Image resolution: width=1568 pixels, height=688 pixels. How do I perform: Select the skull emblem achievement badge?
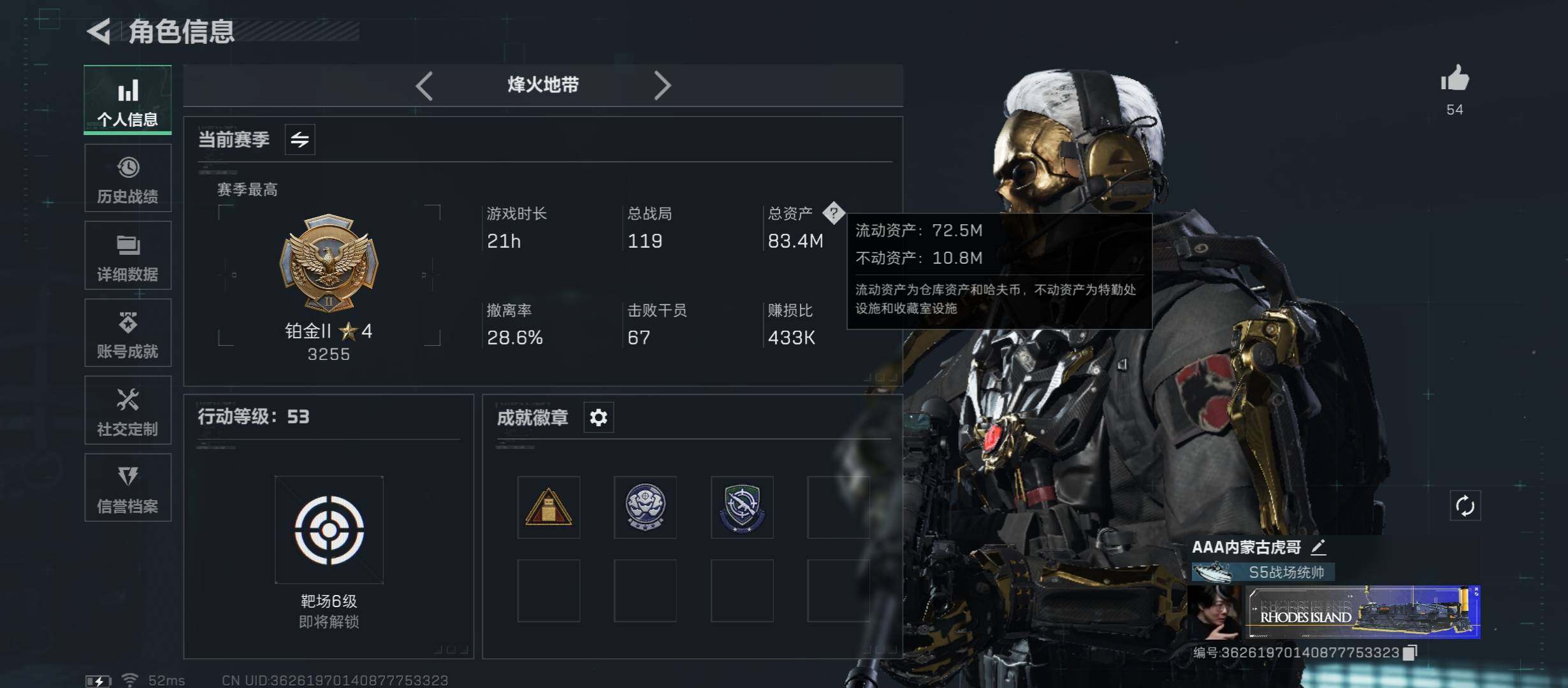pyautogui.click(x=645, y=507)
